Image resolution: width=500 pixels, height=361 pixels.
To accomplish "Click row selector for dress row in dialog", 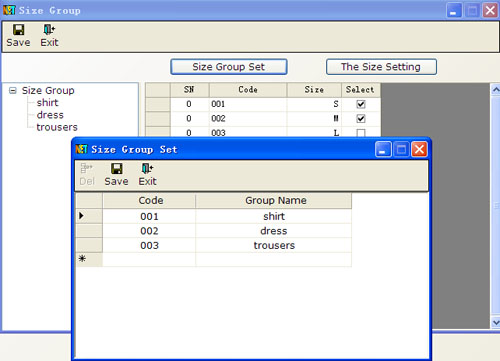I will (89, 231).
